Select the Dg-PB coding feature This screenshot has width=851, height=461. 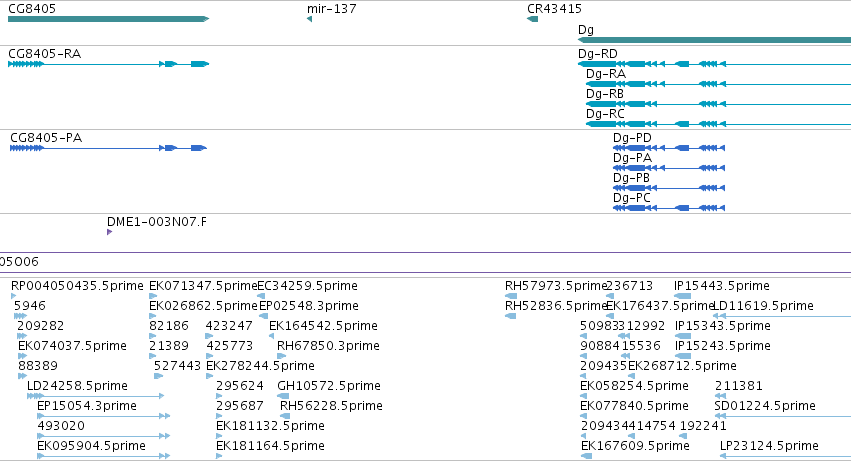pos(669,188)
